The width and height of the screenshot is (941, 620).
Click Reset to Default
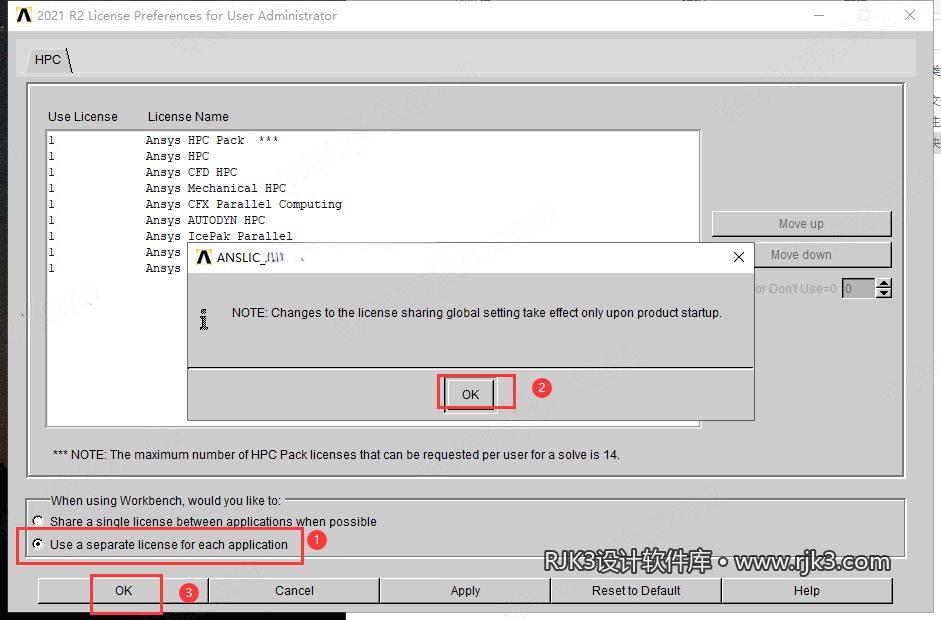(636, 591)
